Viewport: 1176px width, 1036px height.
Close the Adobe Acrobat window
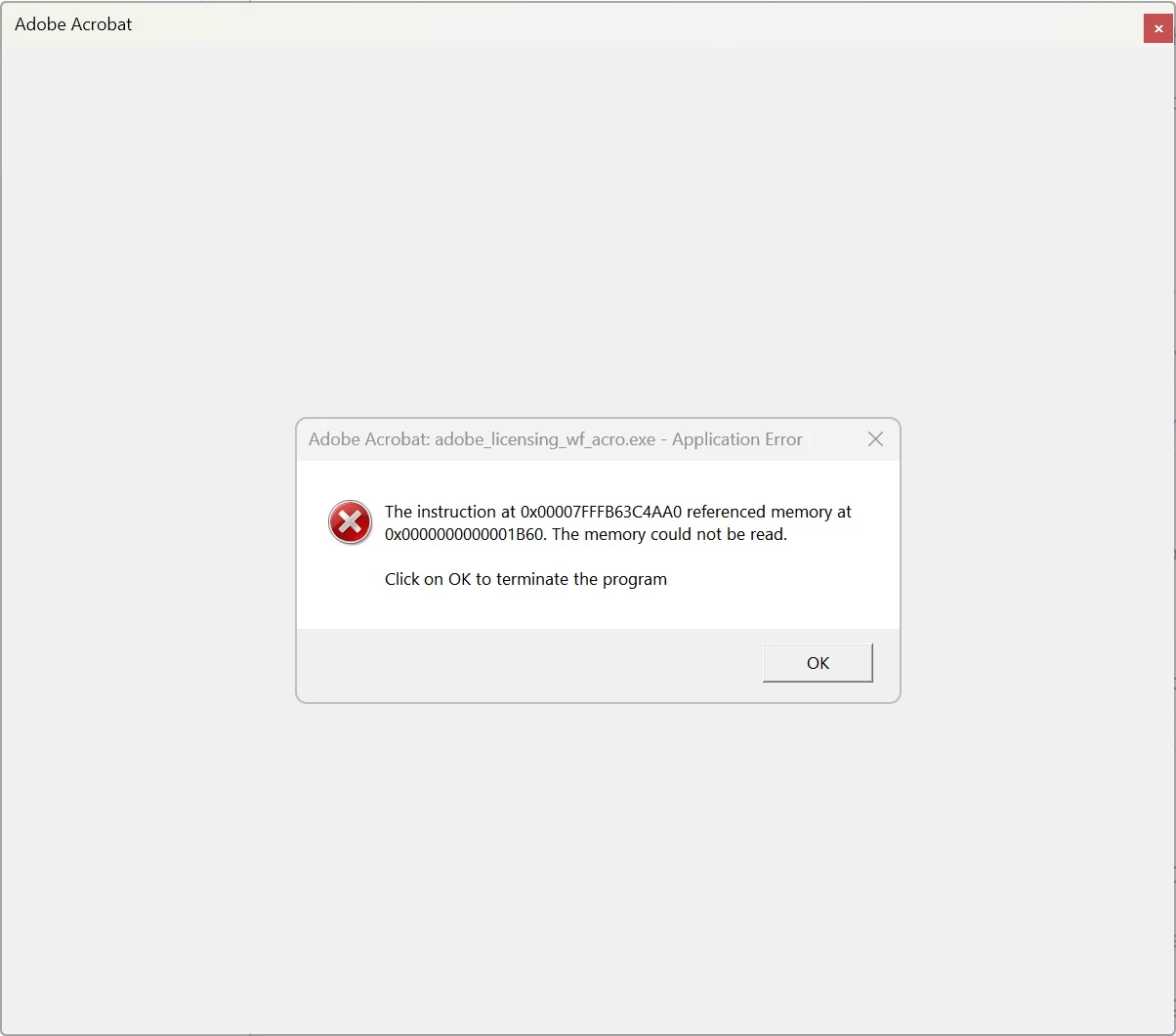click(x=1157, y=28)
